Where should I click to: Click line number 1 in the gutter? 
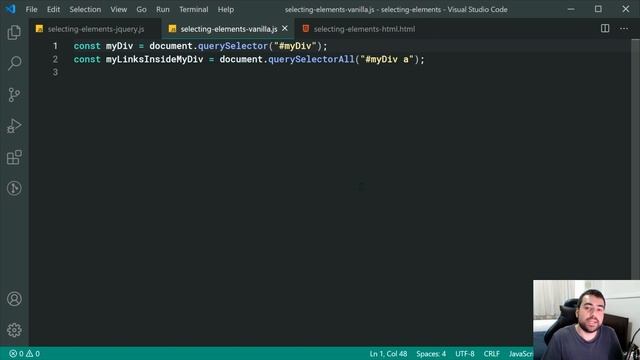point(55,46)
